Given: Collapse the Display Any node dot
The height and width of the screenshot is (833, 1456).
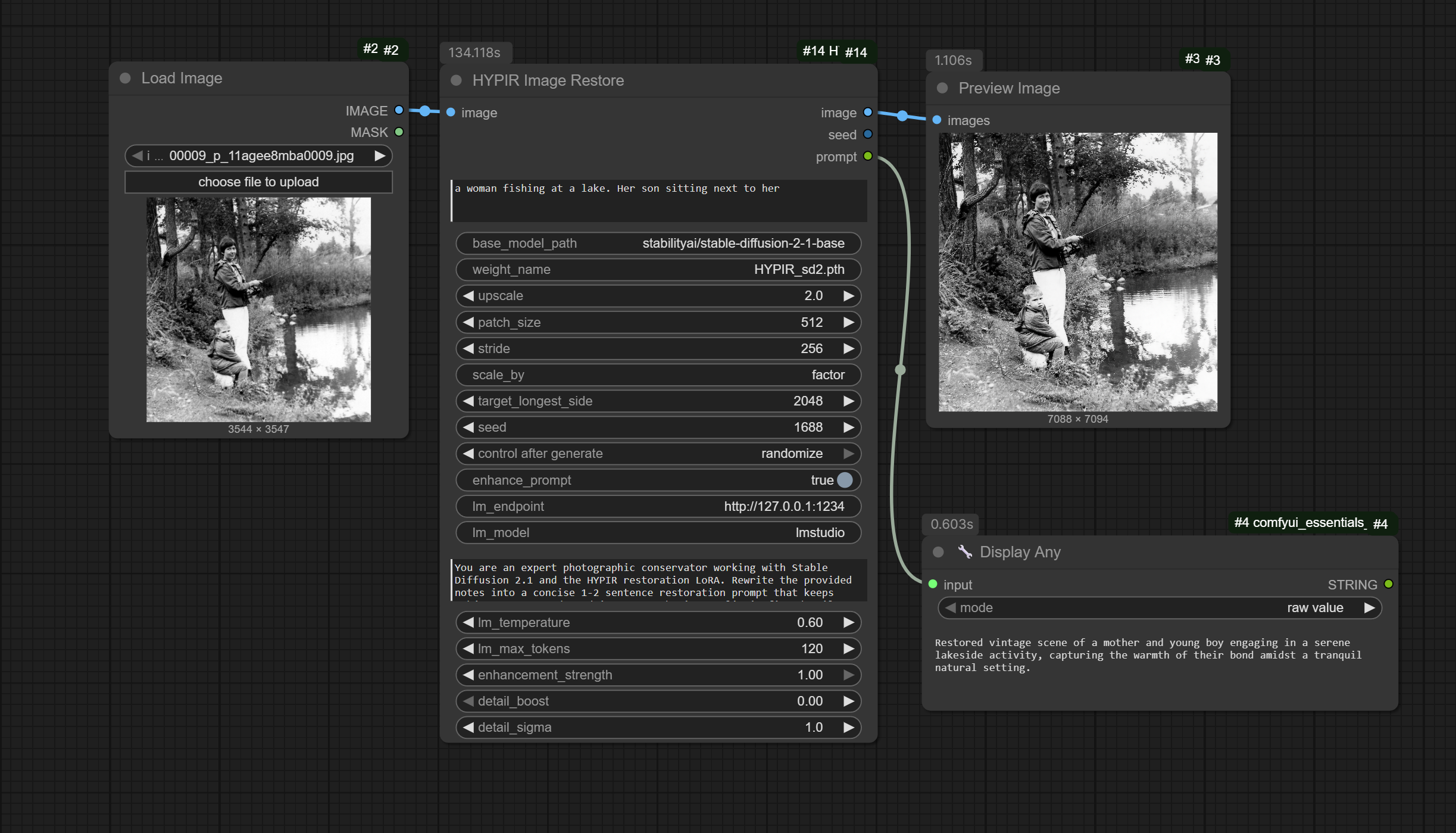Looking at the screenshot, I should (x=938, y=552).
